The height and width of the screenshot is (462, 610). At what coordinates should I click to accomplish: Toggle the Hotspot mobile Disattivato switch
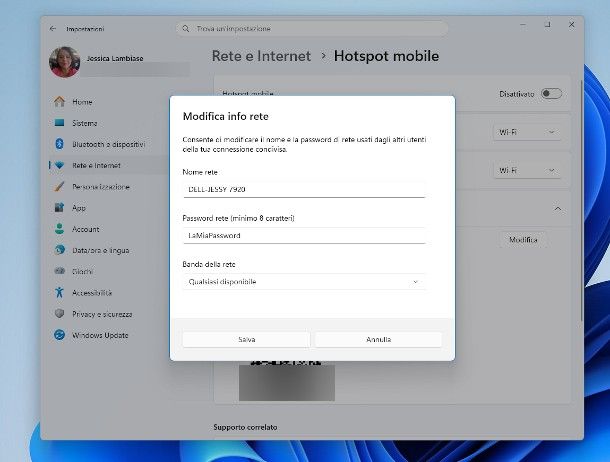pos(551,94)
